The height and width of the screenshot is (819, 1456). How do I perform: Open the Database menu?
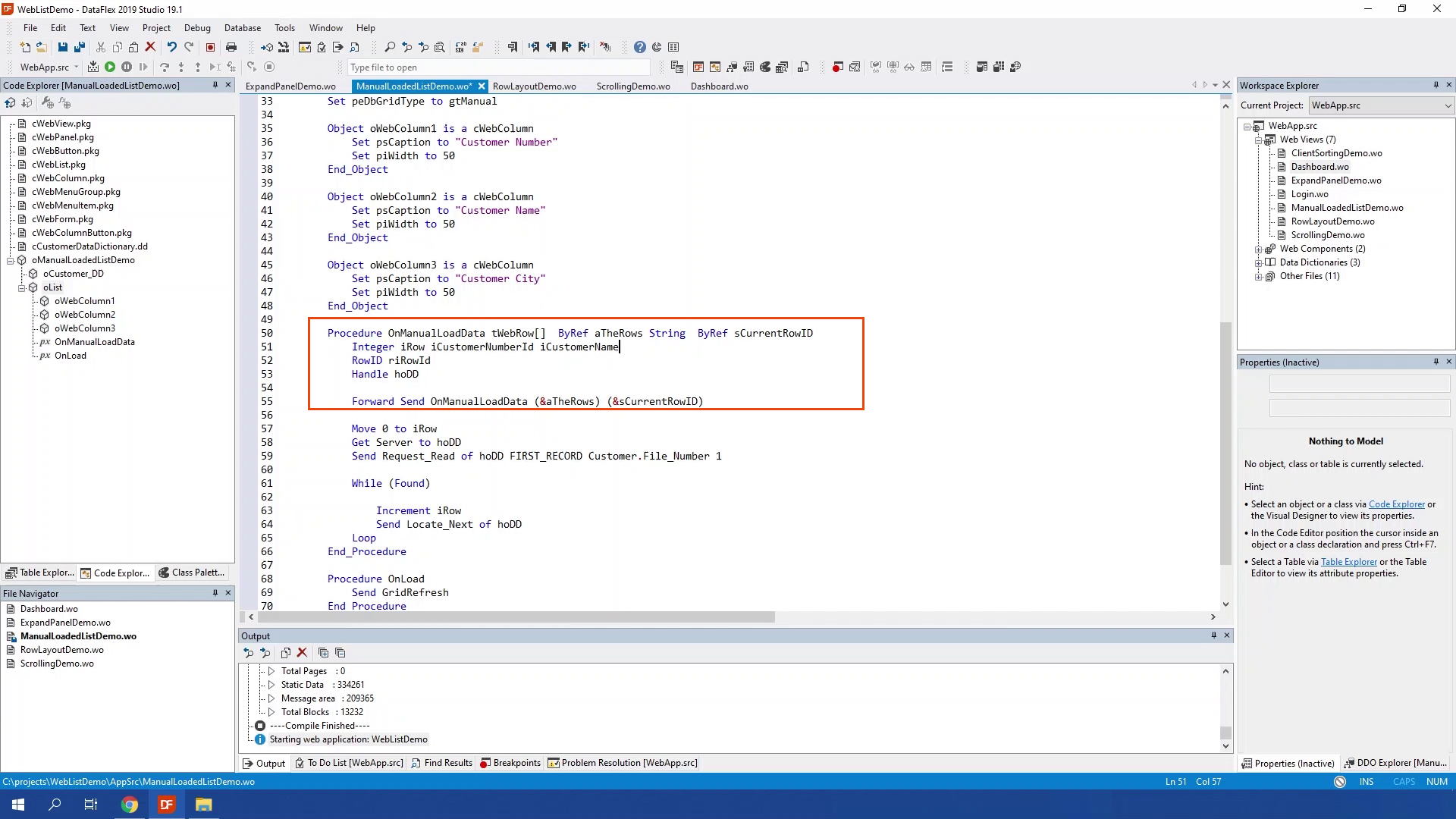[242, 28]
